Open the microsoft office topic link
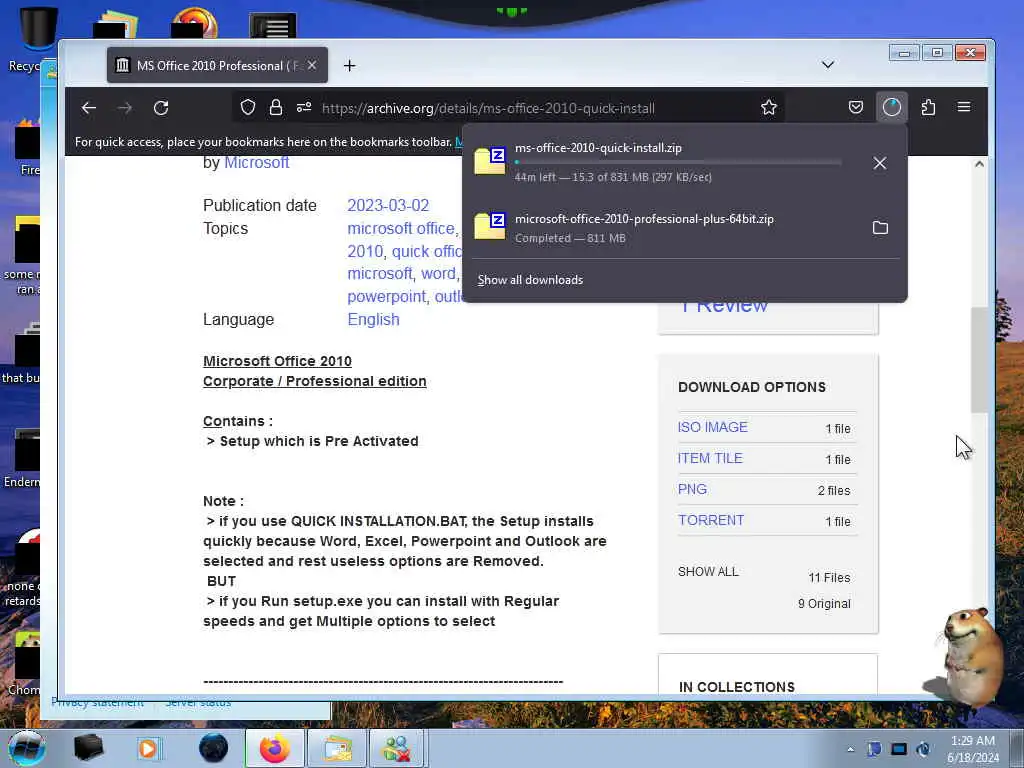 [401, 228]
